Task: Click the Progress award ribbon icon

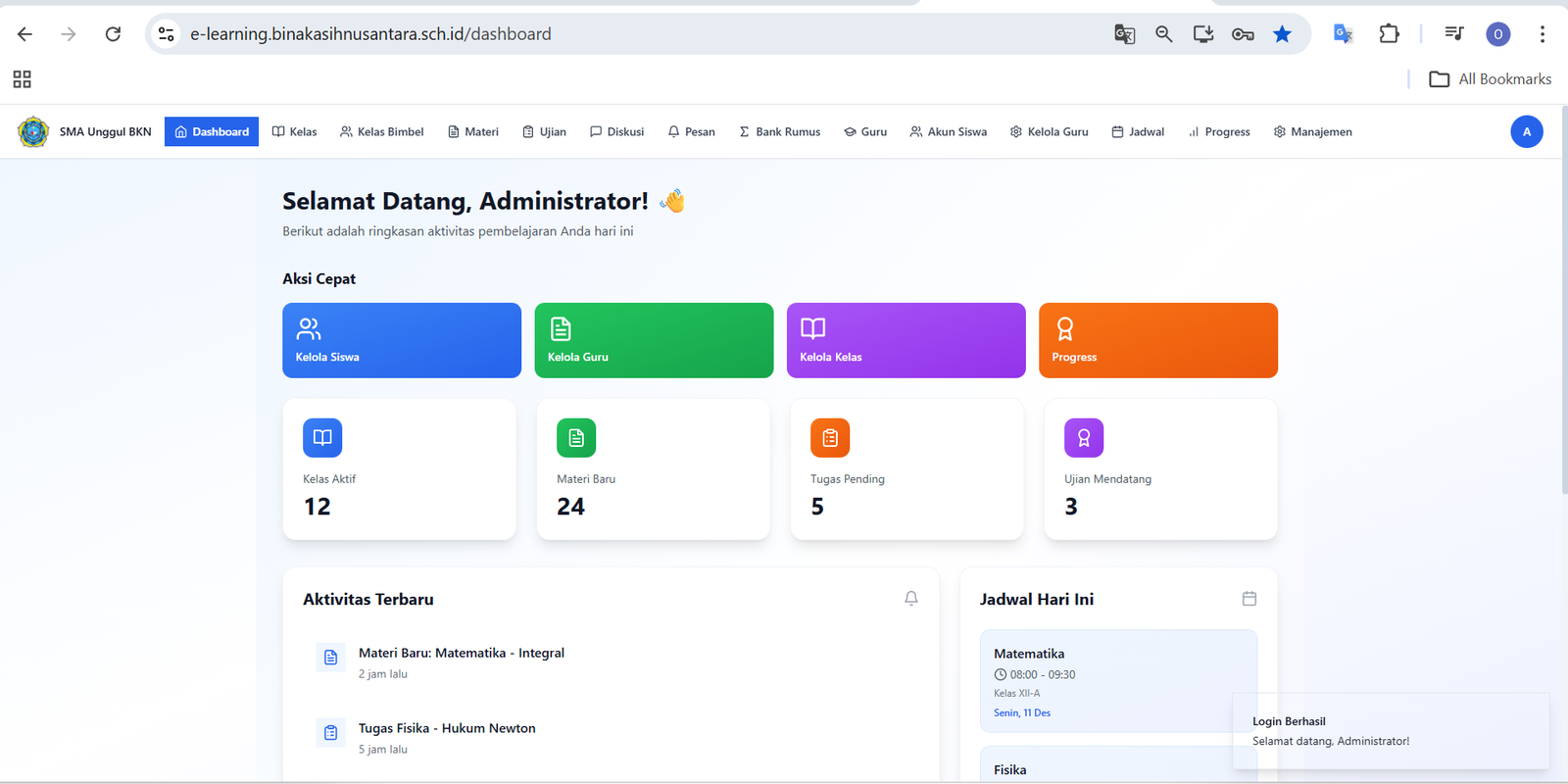Action: [x=1065, y=328]
